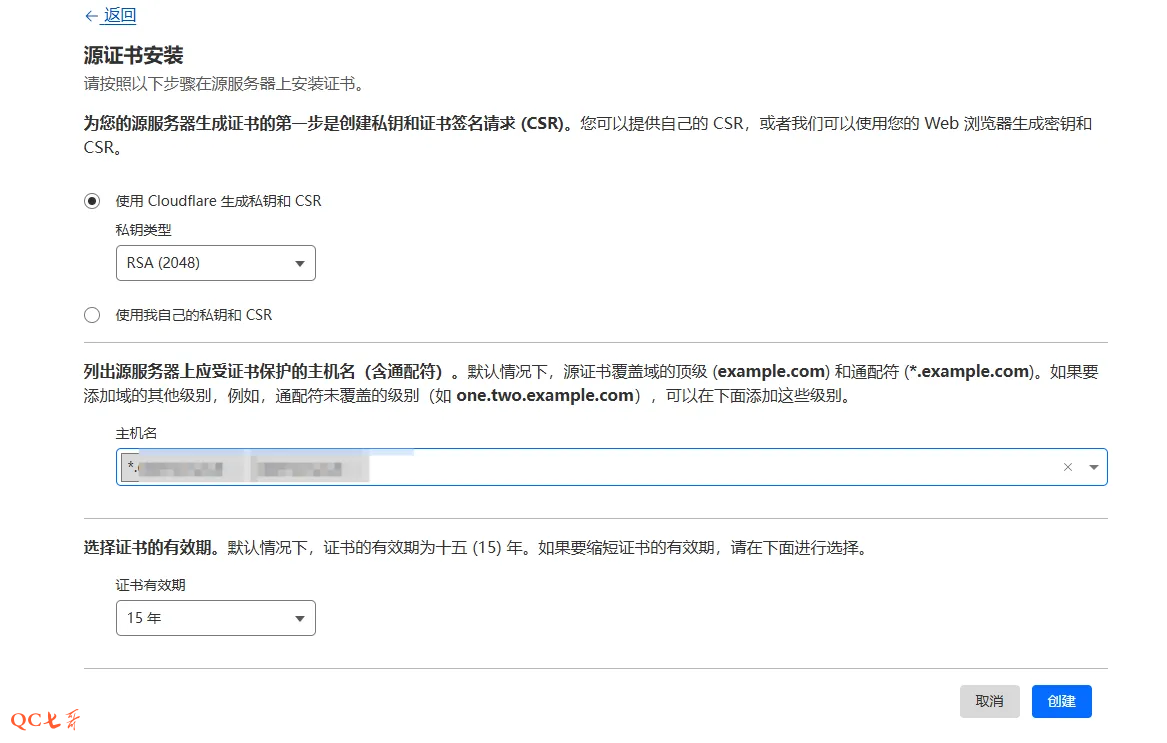The image size is (1167, 743).
Task: Click the arrow in the 私钥类型 dropdown
Action: 300,264
